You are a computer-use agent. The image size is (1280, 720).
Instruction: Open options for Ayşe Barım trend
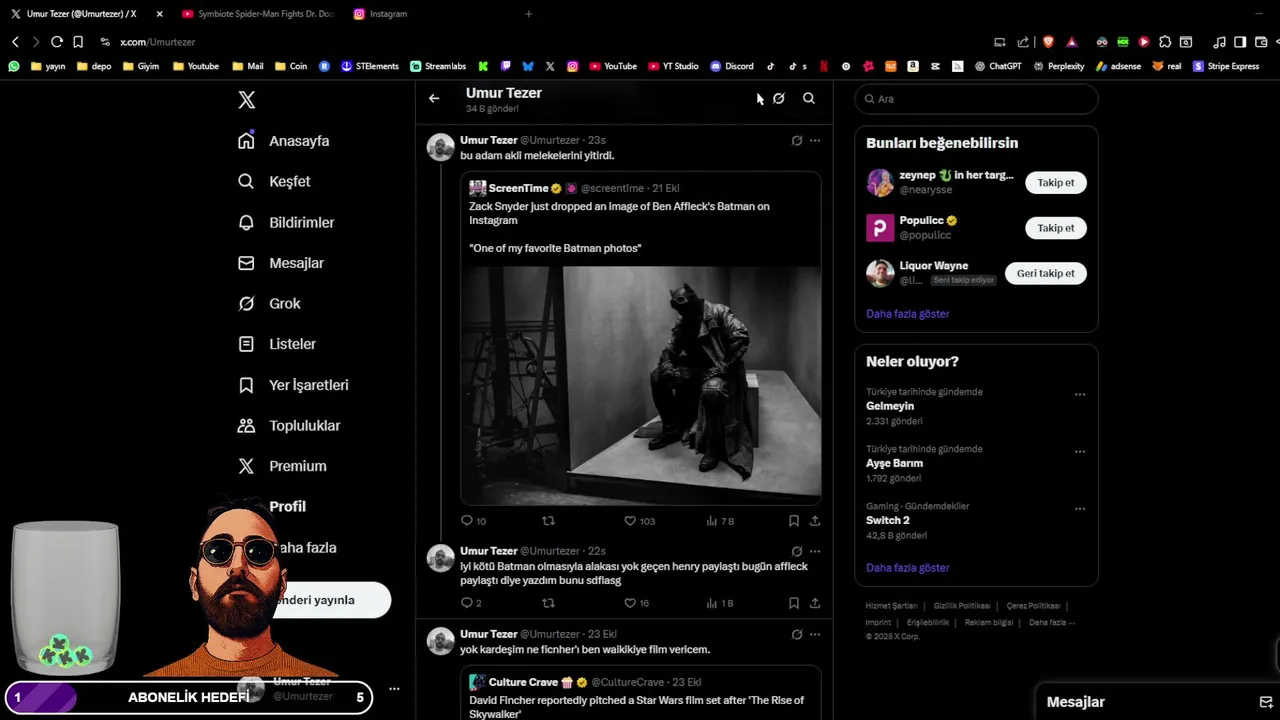(x=1080, y=452)
